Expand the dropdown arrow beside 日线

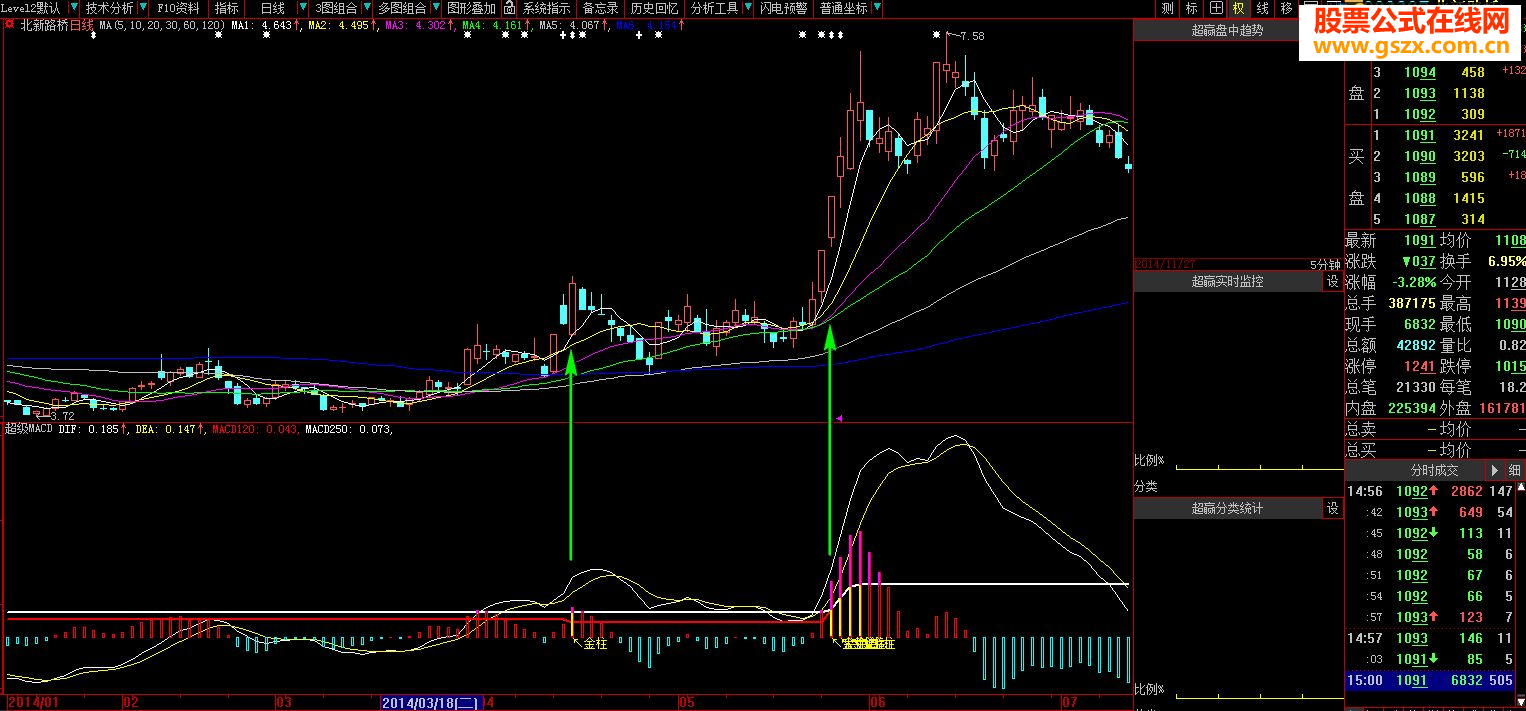[x=303, y=8]
